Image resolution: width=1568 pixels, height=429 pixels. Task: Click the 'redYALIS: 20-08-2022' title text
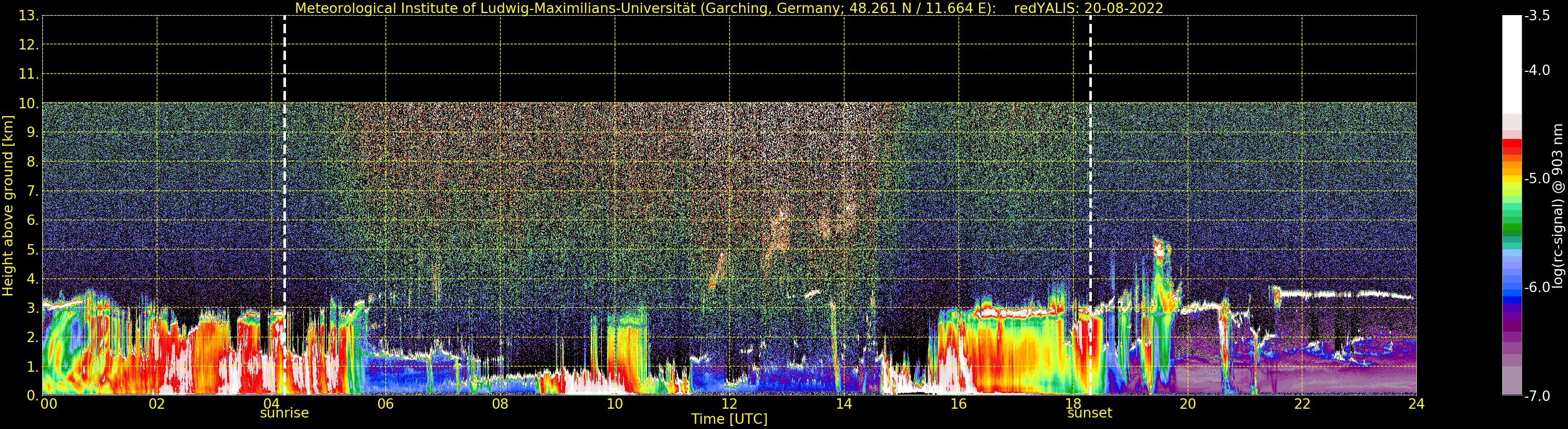pos(1088,8)
